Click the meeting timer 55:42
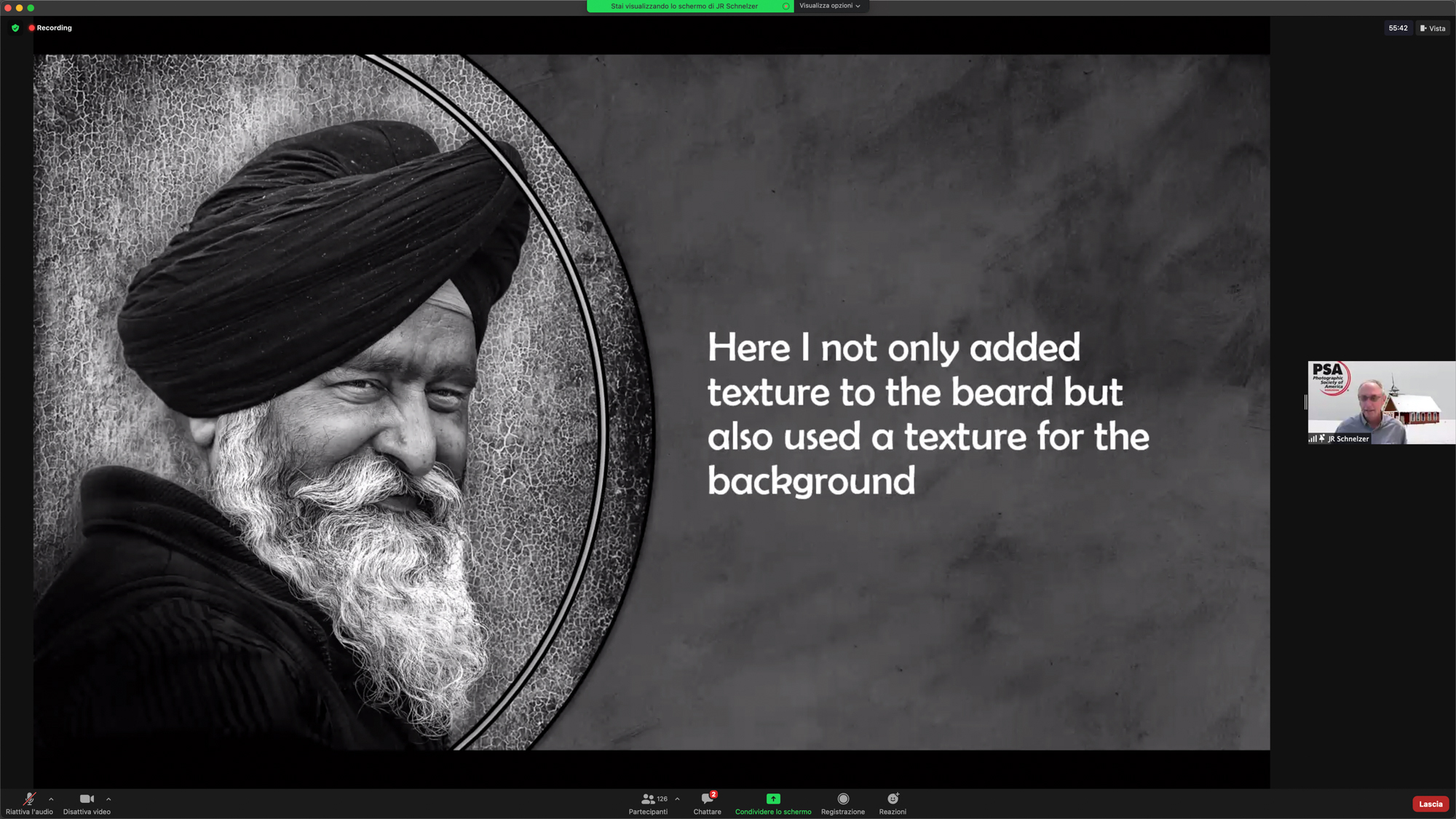This screenshot has width=1456, height=819. 1398,28
